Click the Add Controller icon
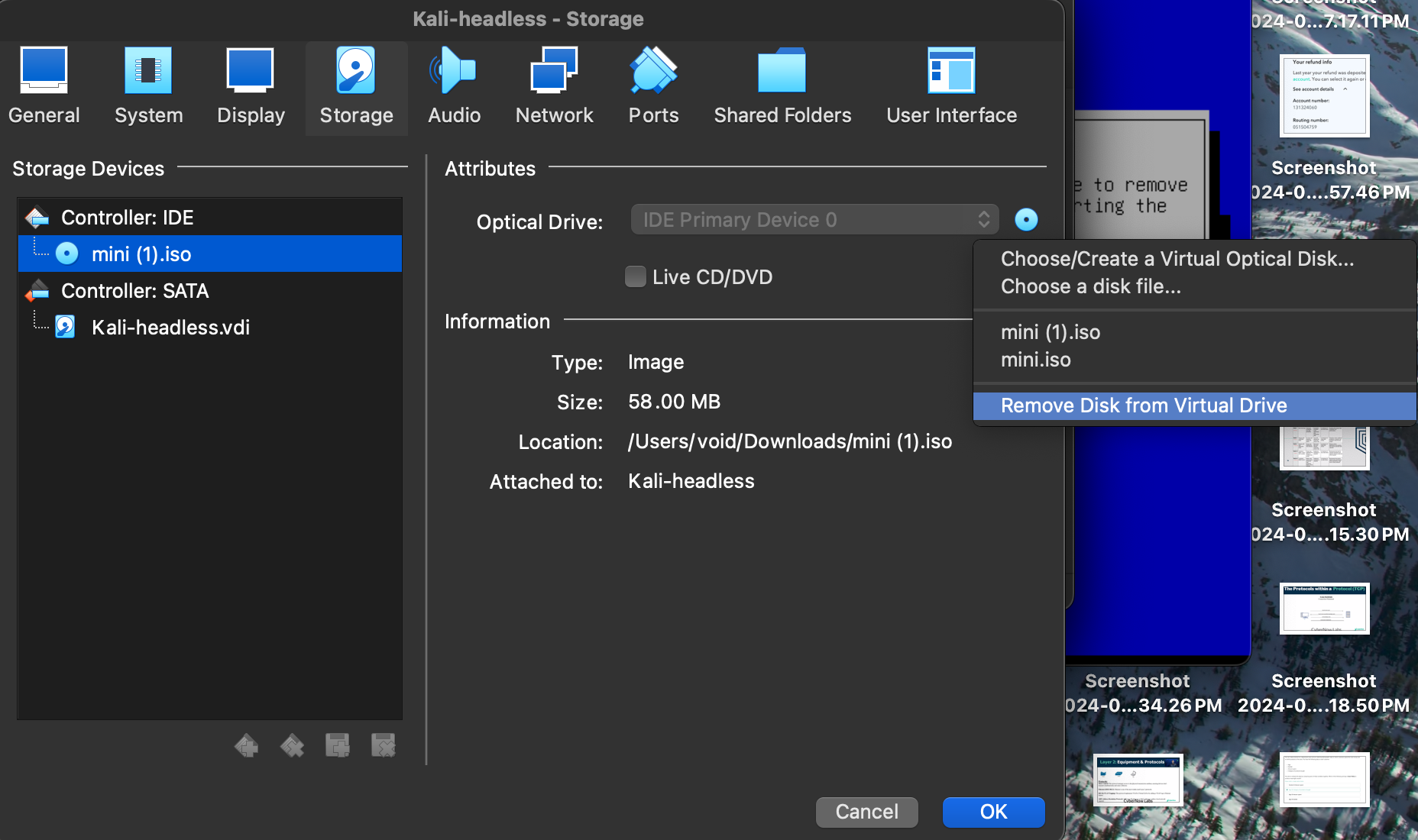 point(246,745)
